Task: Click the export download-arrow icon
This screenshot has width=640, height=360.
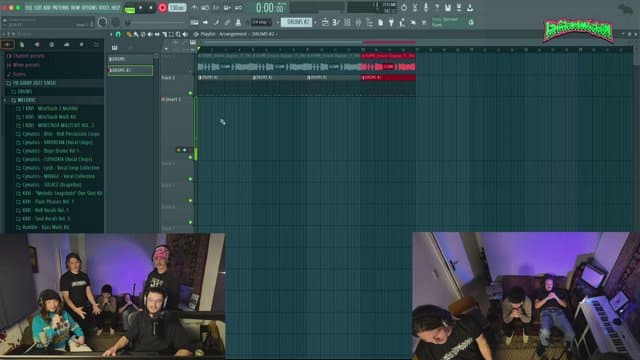Action: pos(470,8)
